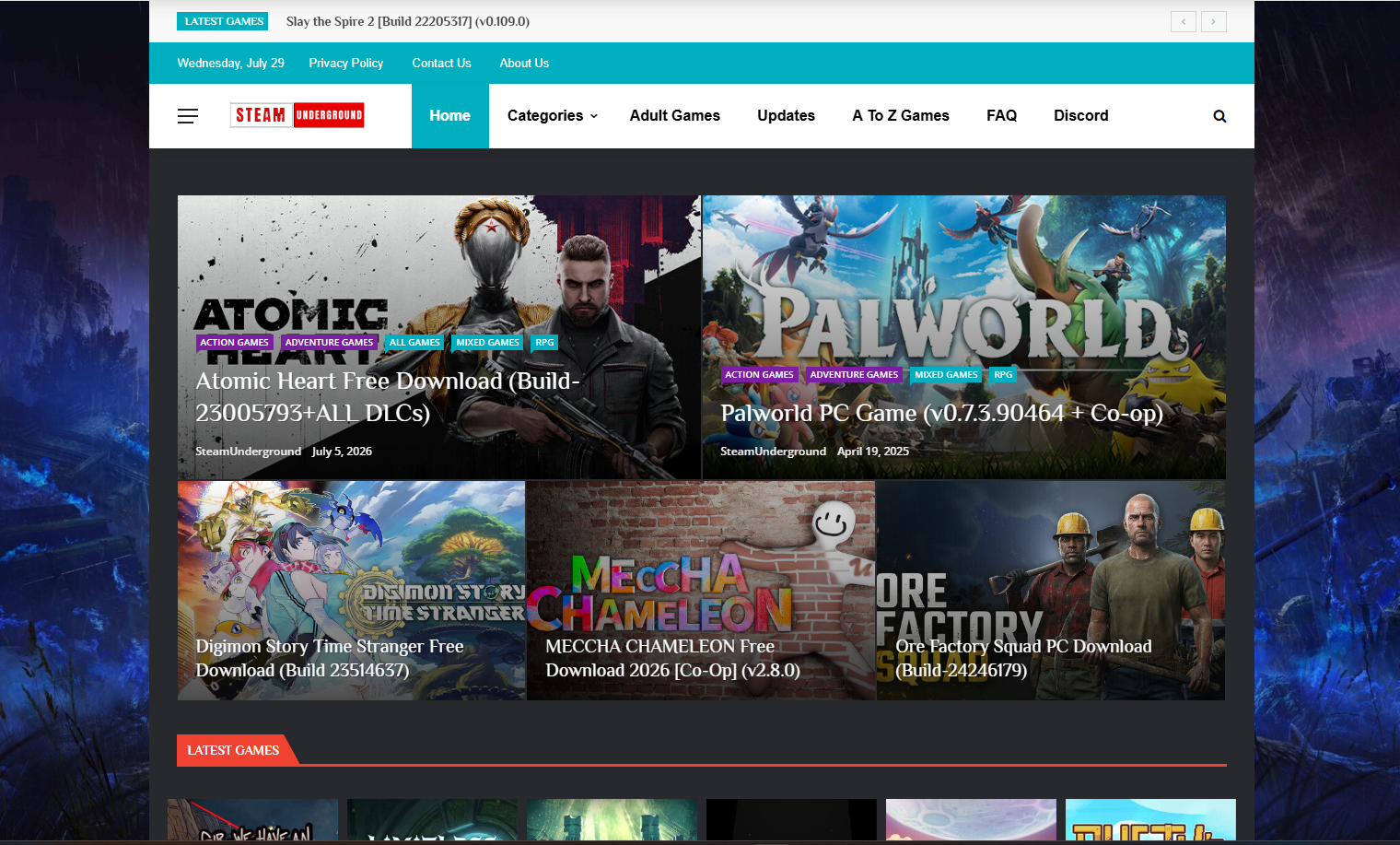Open Ore Factory Squad PC Download article
Viewport: 1400px width, 845px height.
tap(1023, 658)
